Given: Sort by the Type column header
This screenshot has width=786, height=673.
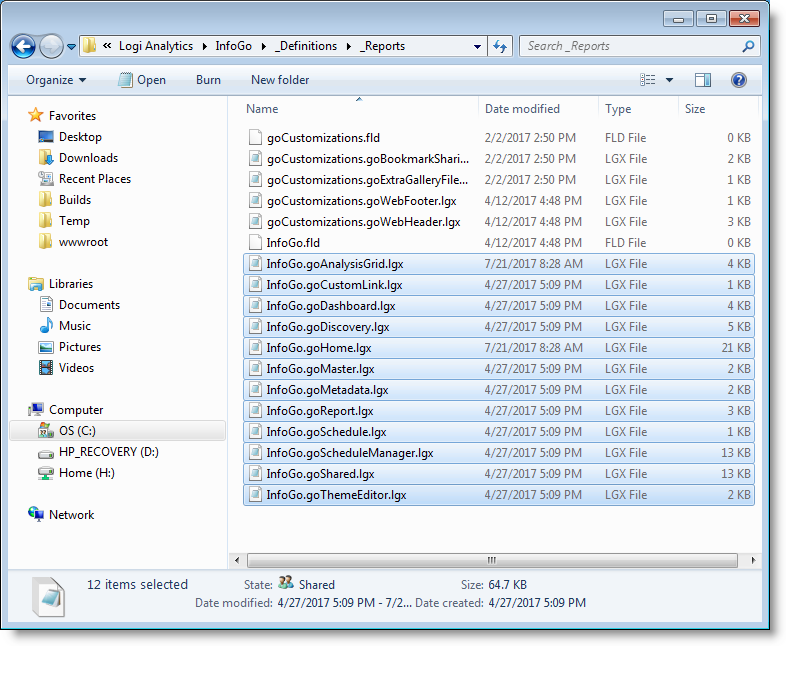Looking at the screenshot, I should pyautogui.click(x=618, y=109).
